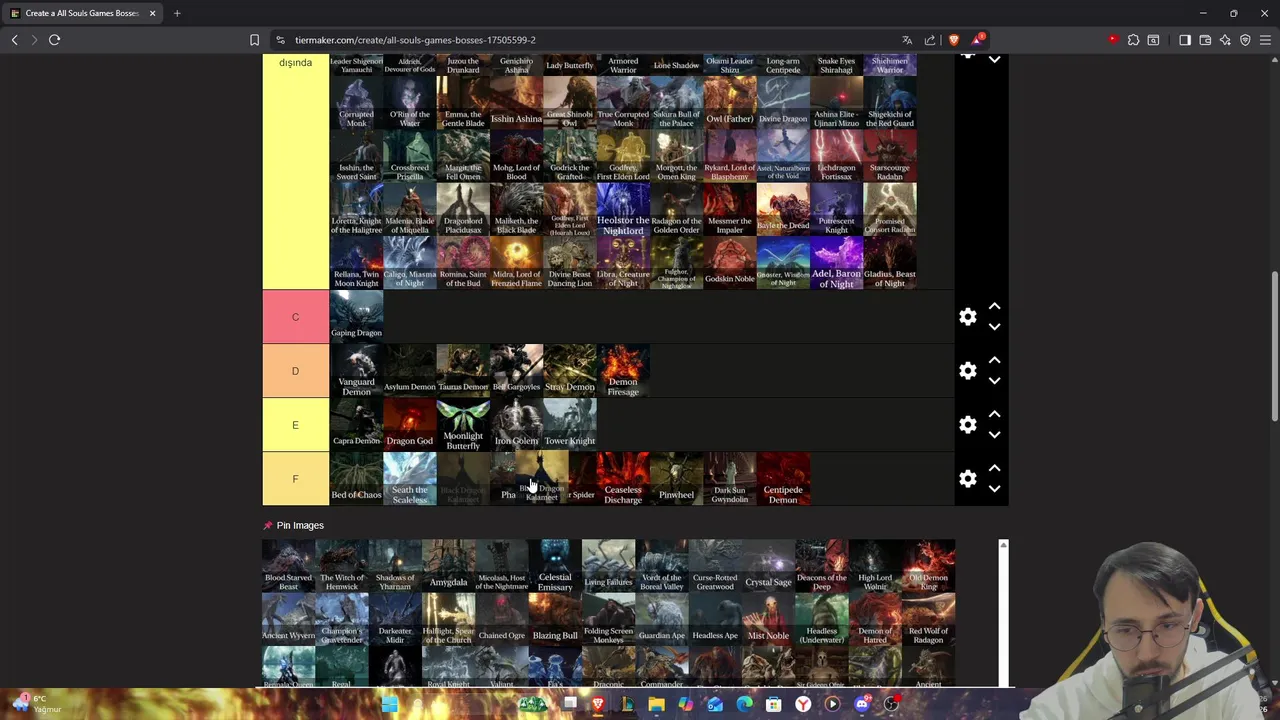This screenshot has height=720, width=1280.
Task: Close the TierMaker browser tab
Action: 152,13
